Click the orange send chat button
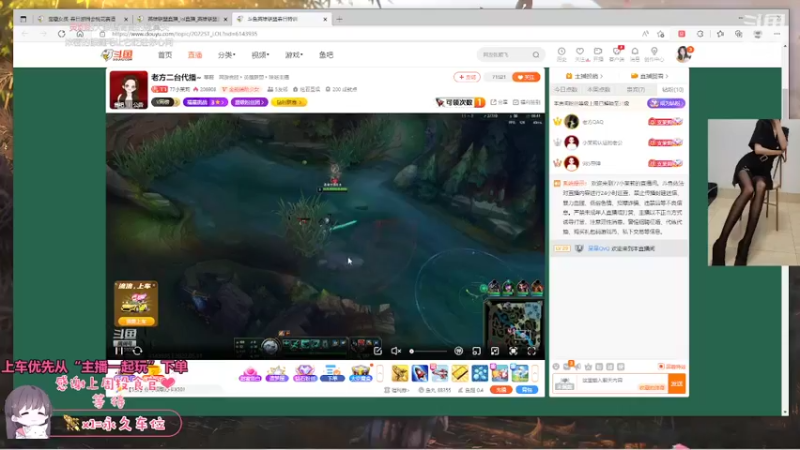Image resolution: width=800 pixels, height=450 pixels. click(x=677, y=383)
